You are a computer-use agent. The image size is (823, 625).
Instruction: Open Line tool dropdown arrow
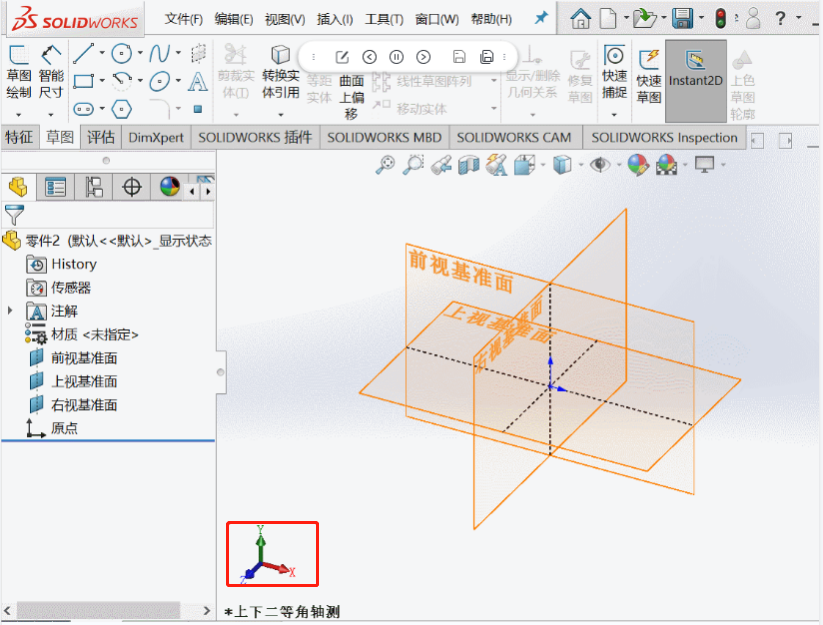[102, 52]
